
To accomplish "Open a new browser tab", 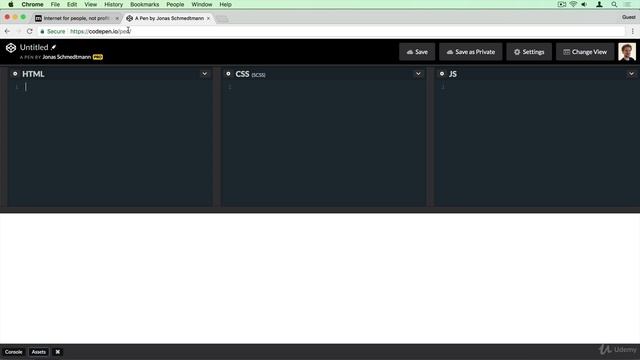I will tap(222, 19).
